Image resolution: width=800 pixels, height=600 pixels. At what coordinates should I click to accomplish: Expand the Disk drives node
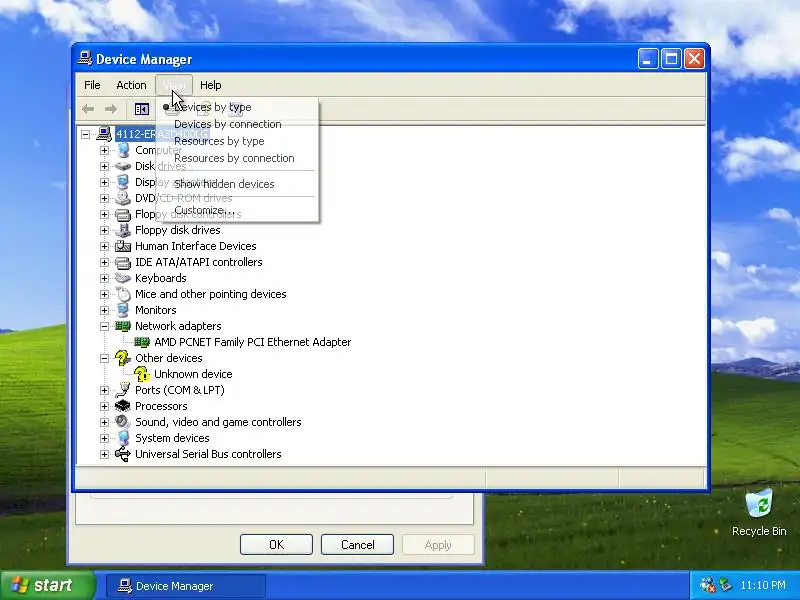click(105, 166)
